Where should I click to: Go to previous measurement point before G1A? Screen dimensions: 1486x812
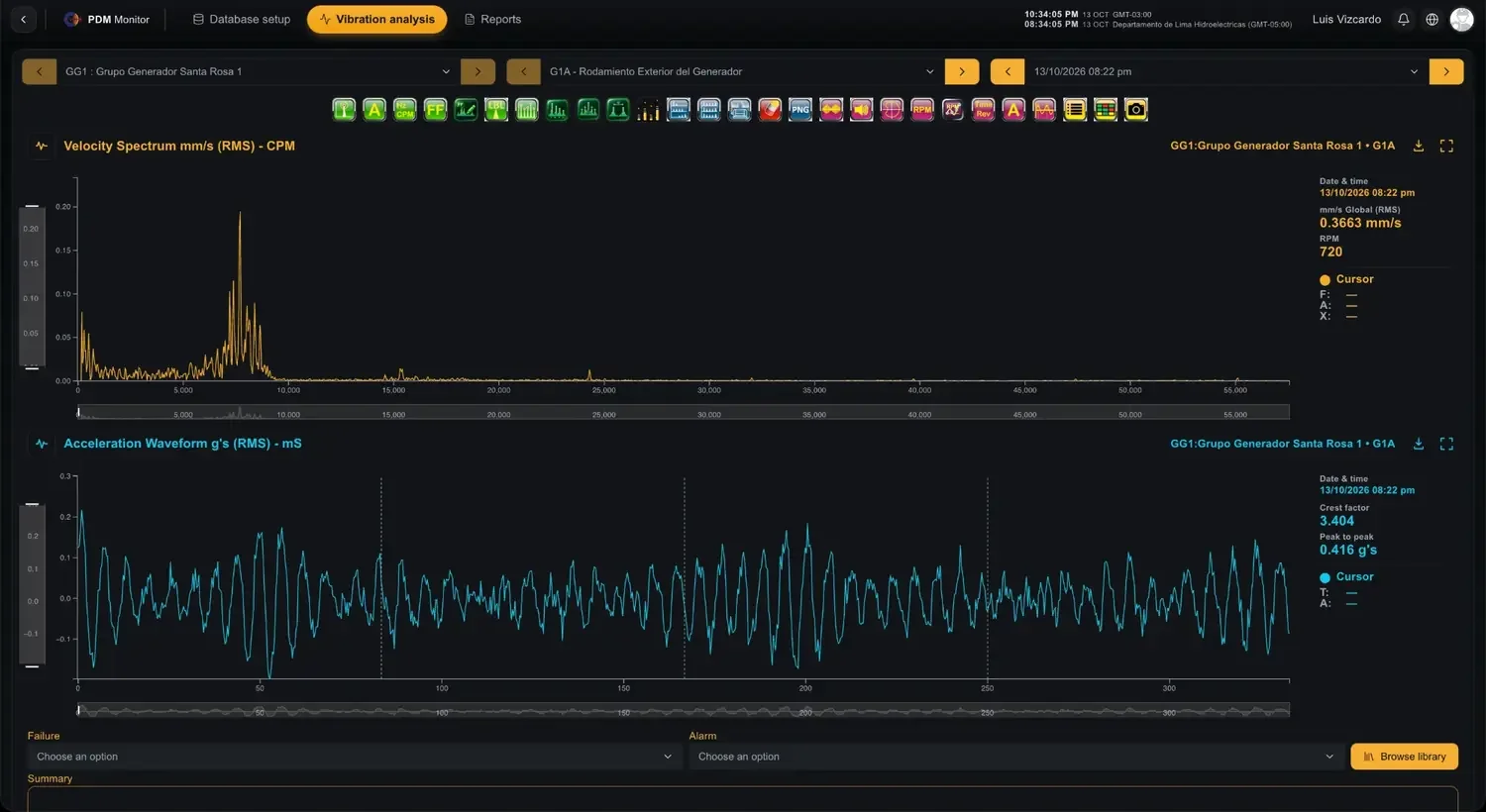coord(523,71)
